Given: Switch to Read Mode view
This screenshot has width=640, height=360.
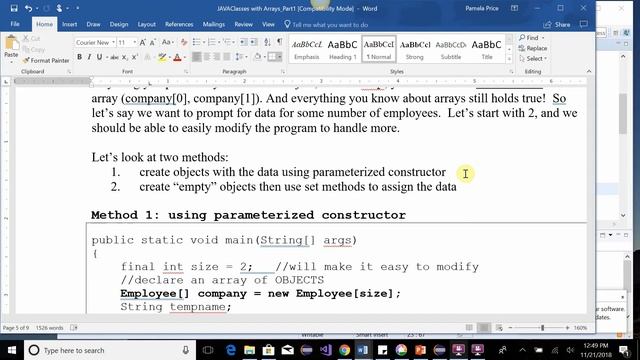Looking at the screenshot, I should (x=469, y=328).
